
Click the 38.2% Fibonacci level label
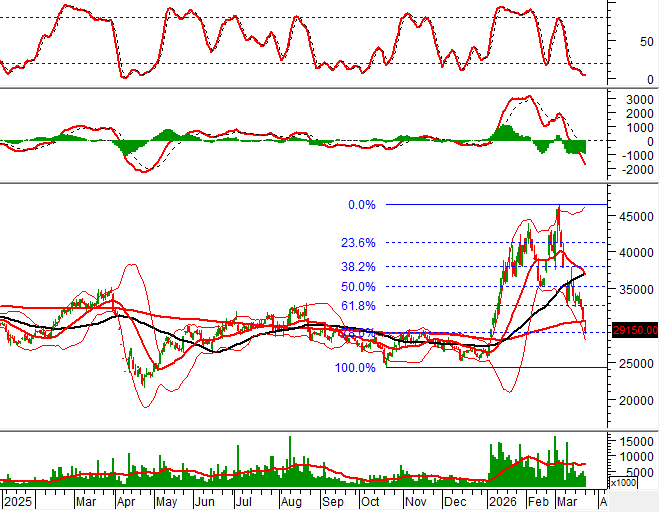click(358, 267)
